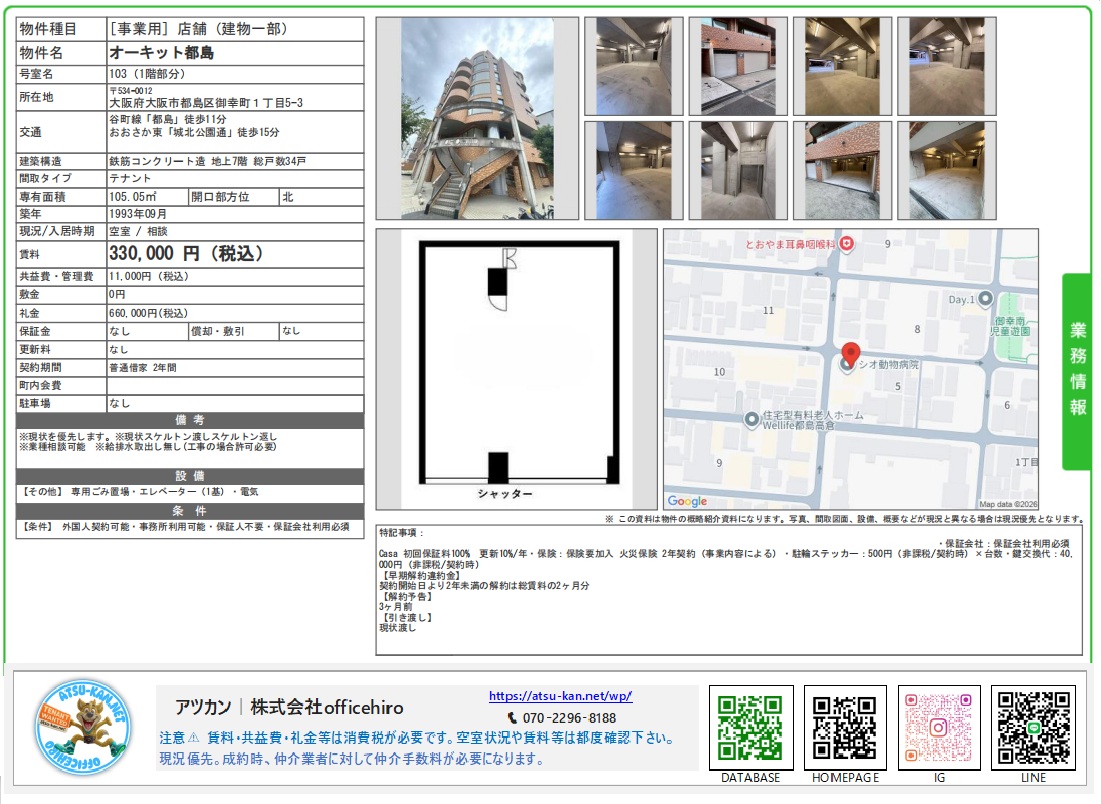The height and width of the screenshot is (804, 1101).
Task: Click the Google logo on the map
Action: click(687, 501)
